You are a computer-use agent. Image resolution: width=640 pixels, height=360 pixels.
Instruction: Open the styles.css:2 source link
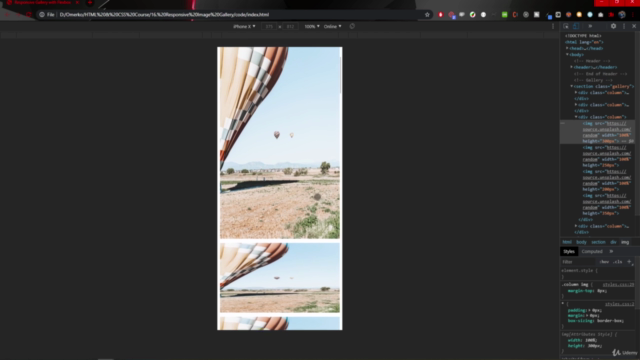pos(619,304)
